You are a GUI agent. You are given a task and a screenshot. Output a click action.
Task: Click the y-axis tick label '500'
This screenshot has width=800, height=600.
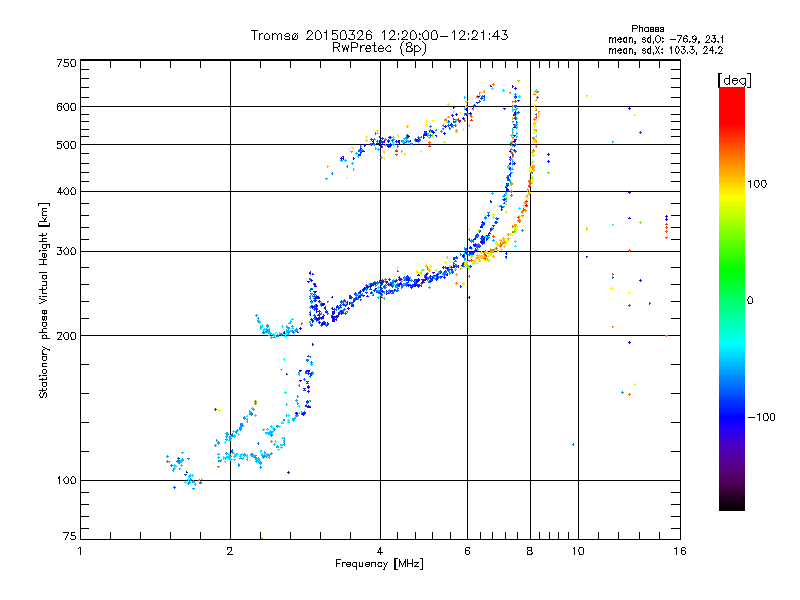point(67,145)
